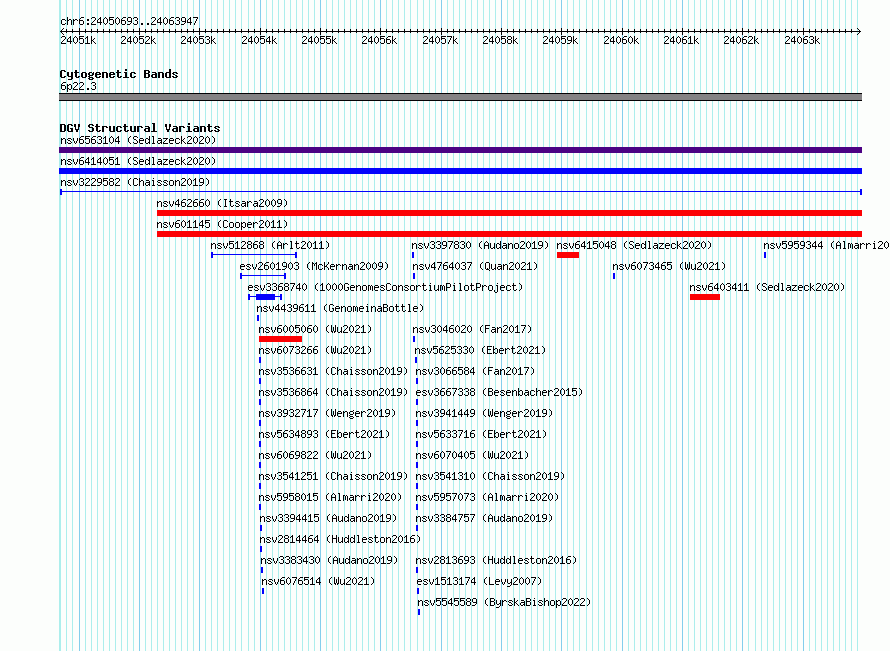Screen dimensions: 890x651
Task: Select the blue esv3368740 variant glyph
Action: click(x=265, y=297)
